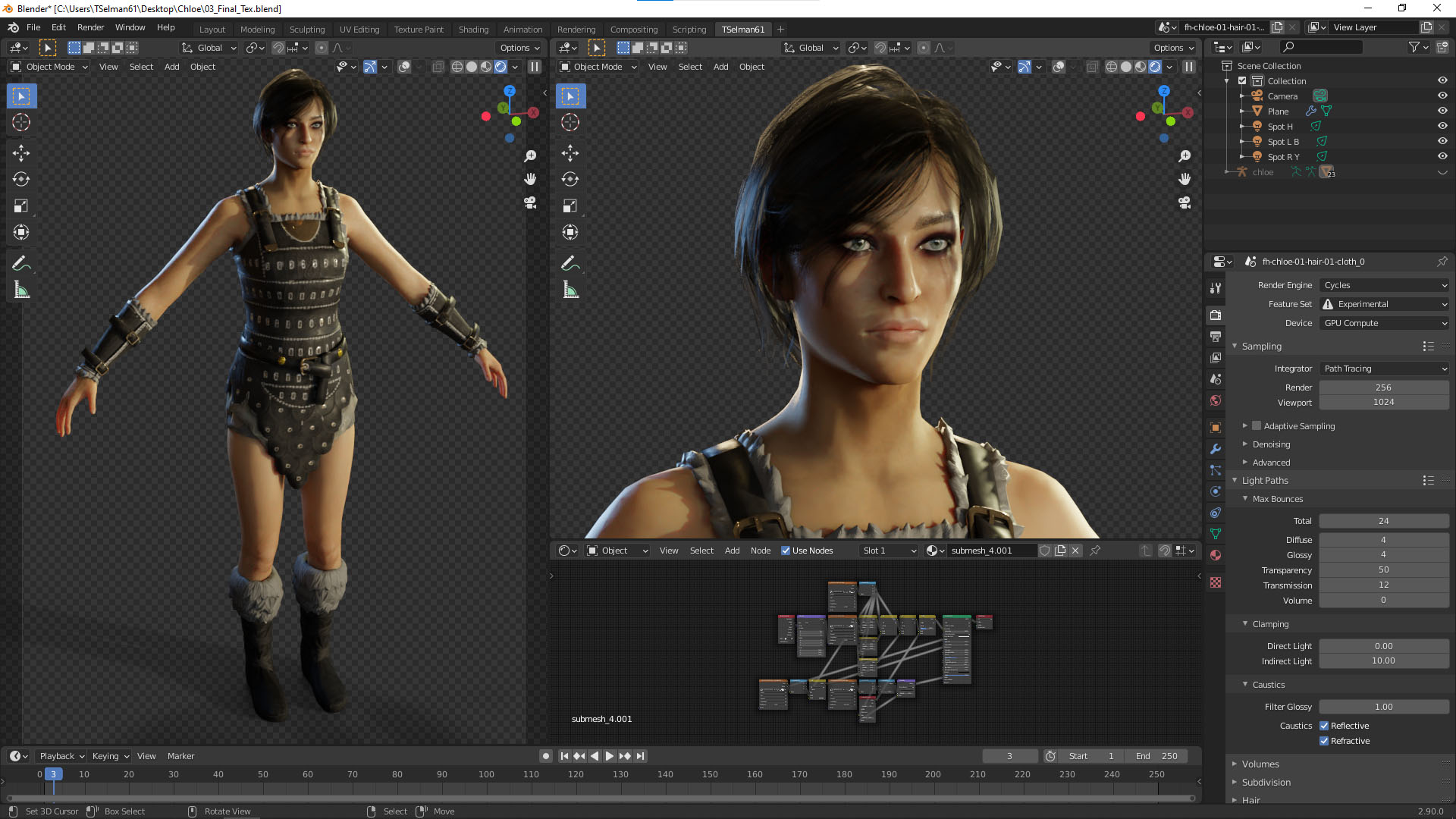Select the Measure tool in left viewport
This screenshot has height=819, width=1456.
pyautogui.click(x=21, y=290)
